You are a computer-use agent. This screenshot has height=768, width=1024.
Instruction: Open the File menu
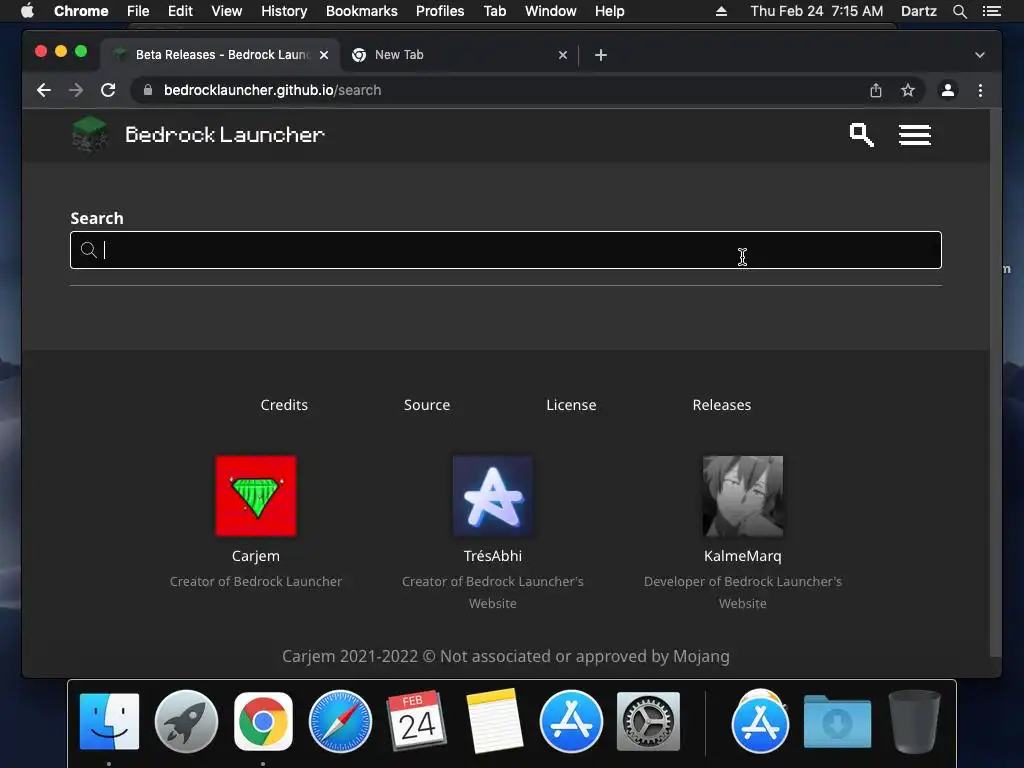(x=138, y=11)
